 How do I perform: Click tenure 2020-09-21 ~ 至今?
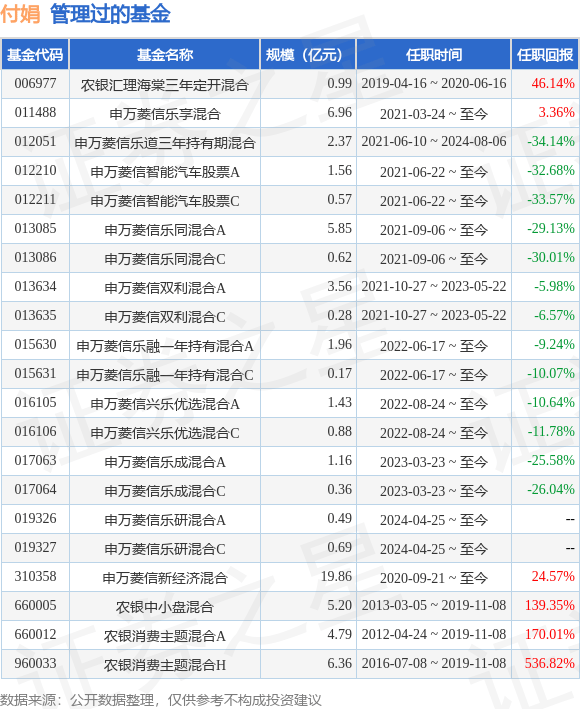[434, 577]
